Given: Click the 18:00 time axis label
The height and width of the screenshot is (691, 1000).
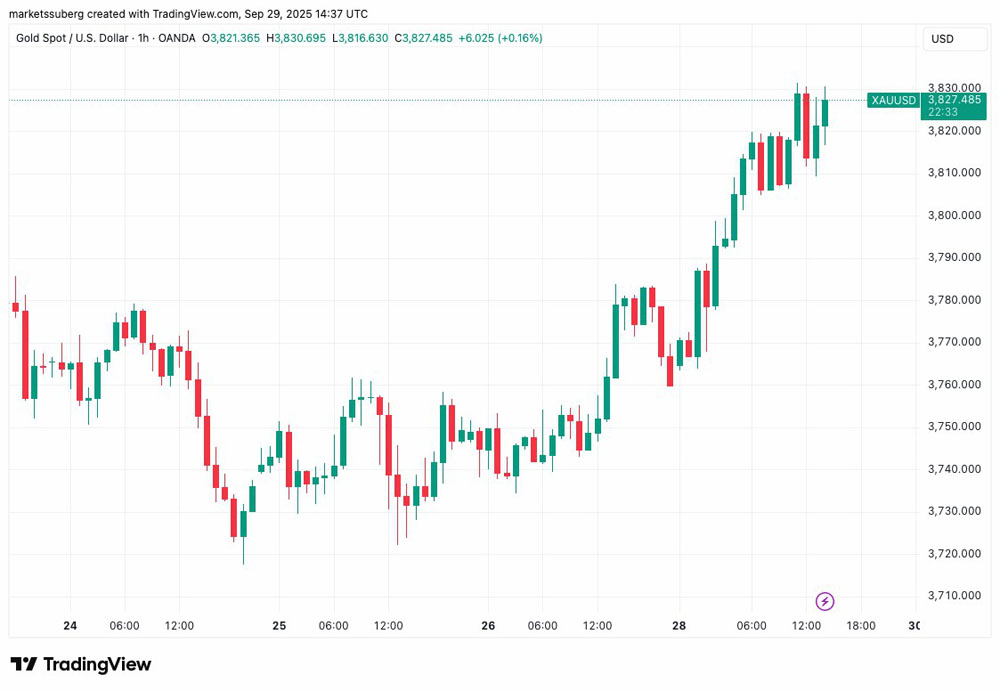Looking at the screenshot, I should (861, 625).
